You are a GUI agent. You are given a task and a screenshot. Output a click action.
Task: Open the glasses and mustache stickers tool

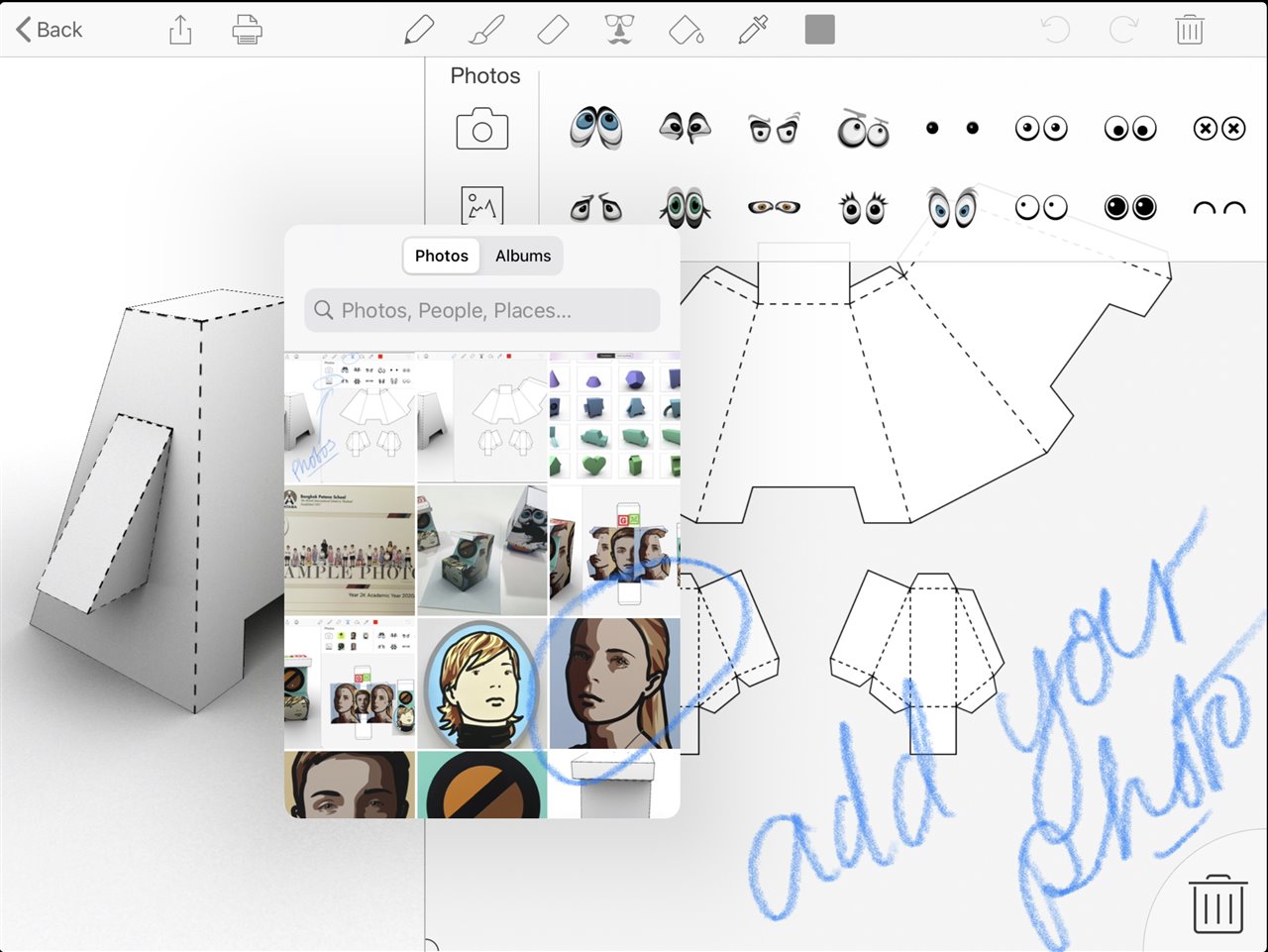[619, 30]
